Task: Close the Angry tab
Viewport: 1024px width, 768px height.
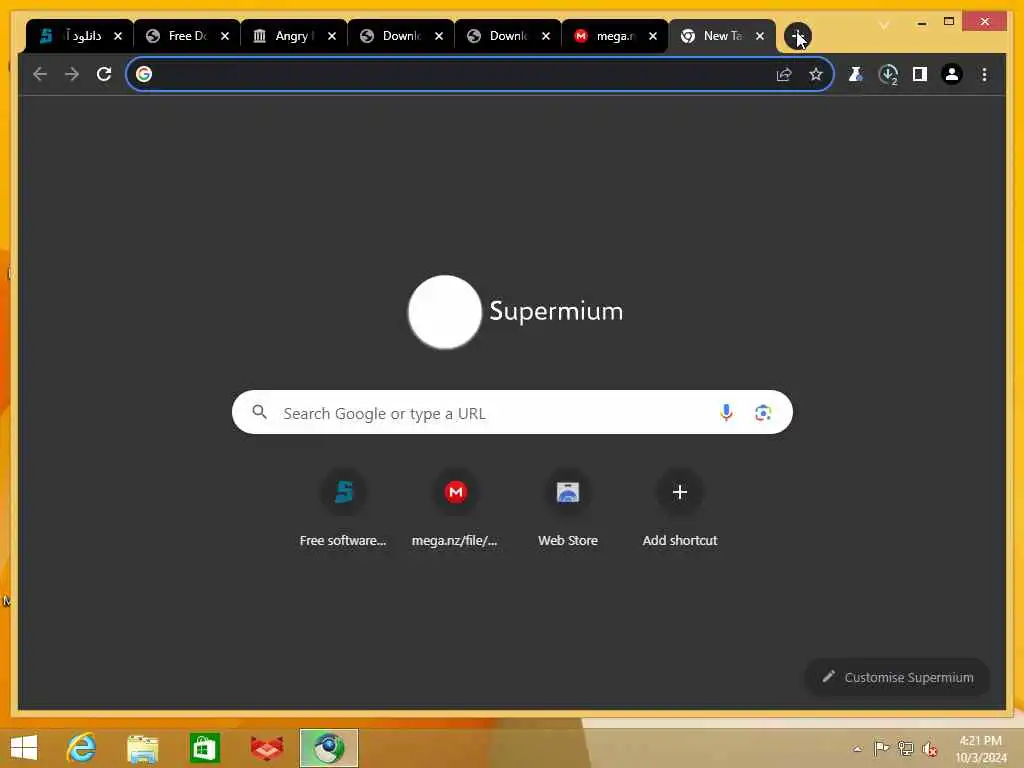Action: pyautogui.click(x=332, y=36)
